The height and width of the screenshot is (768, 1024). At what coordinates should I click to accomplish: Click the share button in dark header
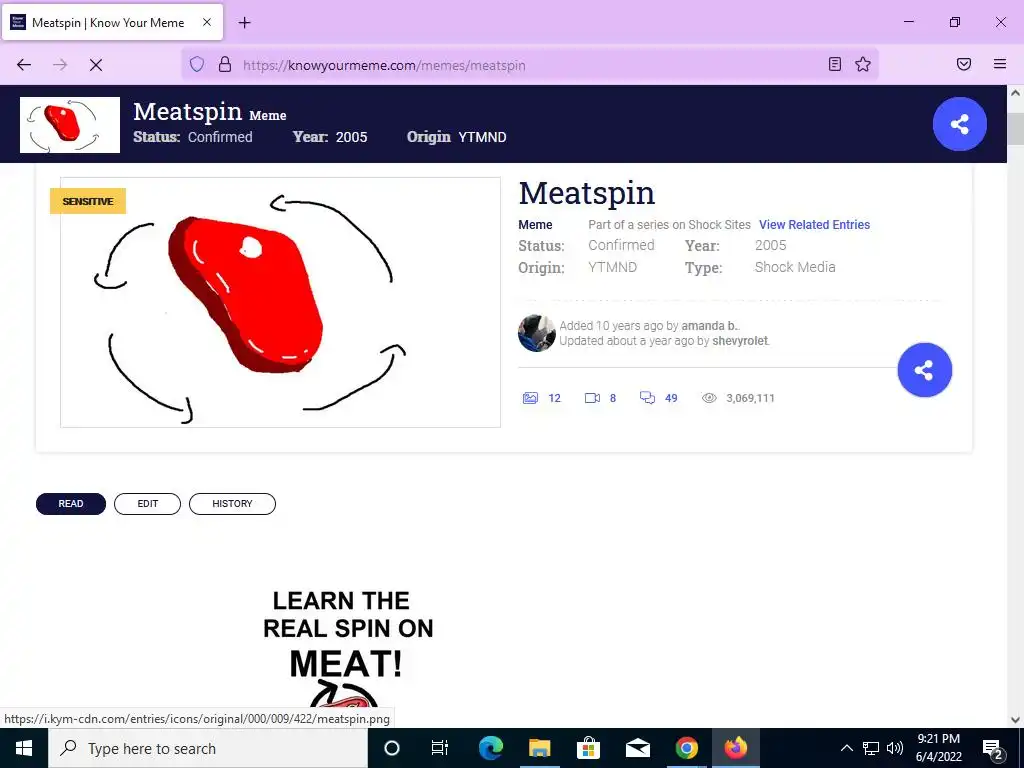(x=959, y=124)
